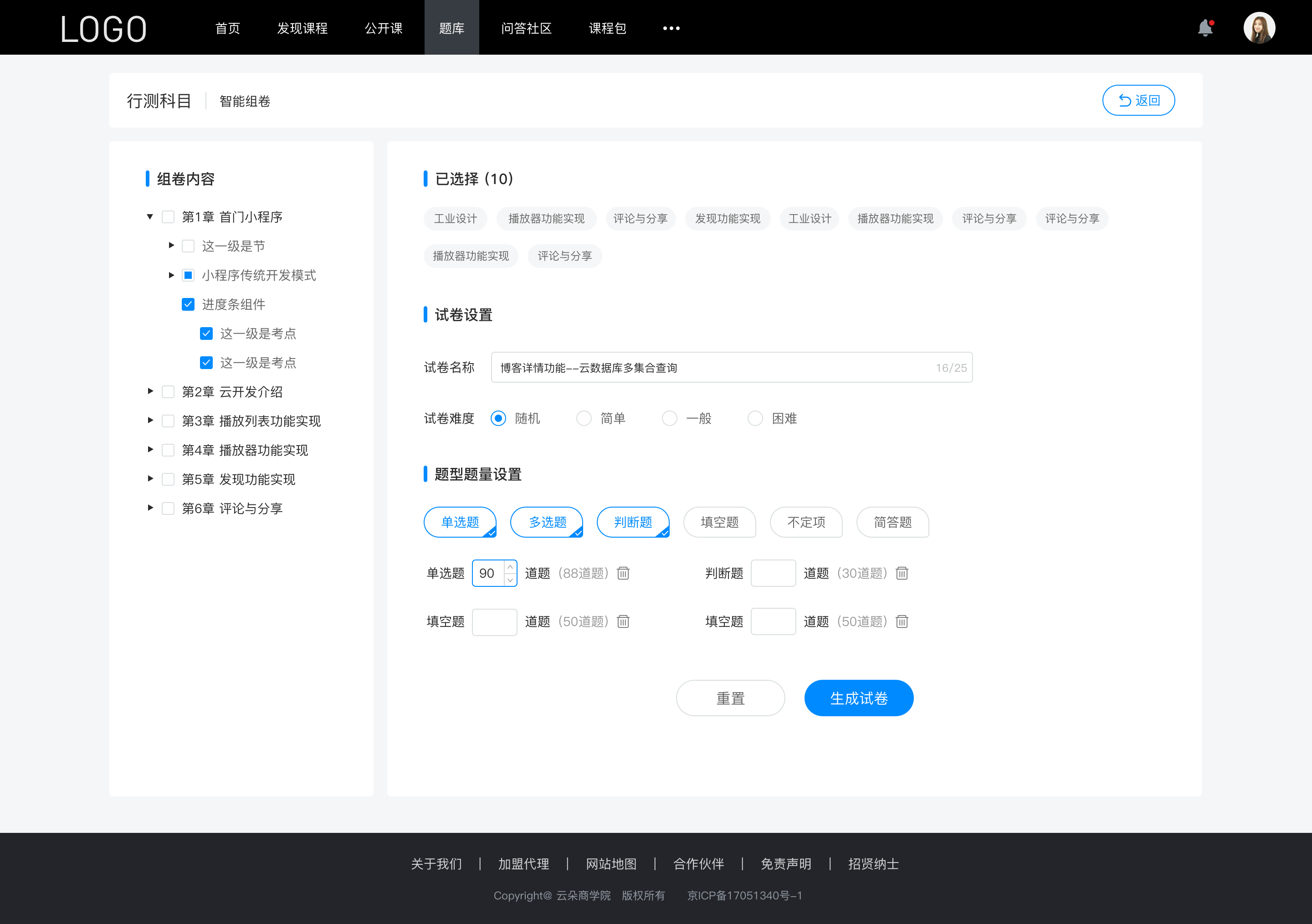Open 题库 menu tab
The height and width of the screenshot is (924, 1312).
pos(449,27)
